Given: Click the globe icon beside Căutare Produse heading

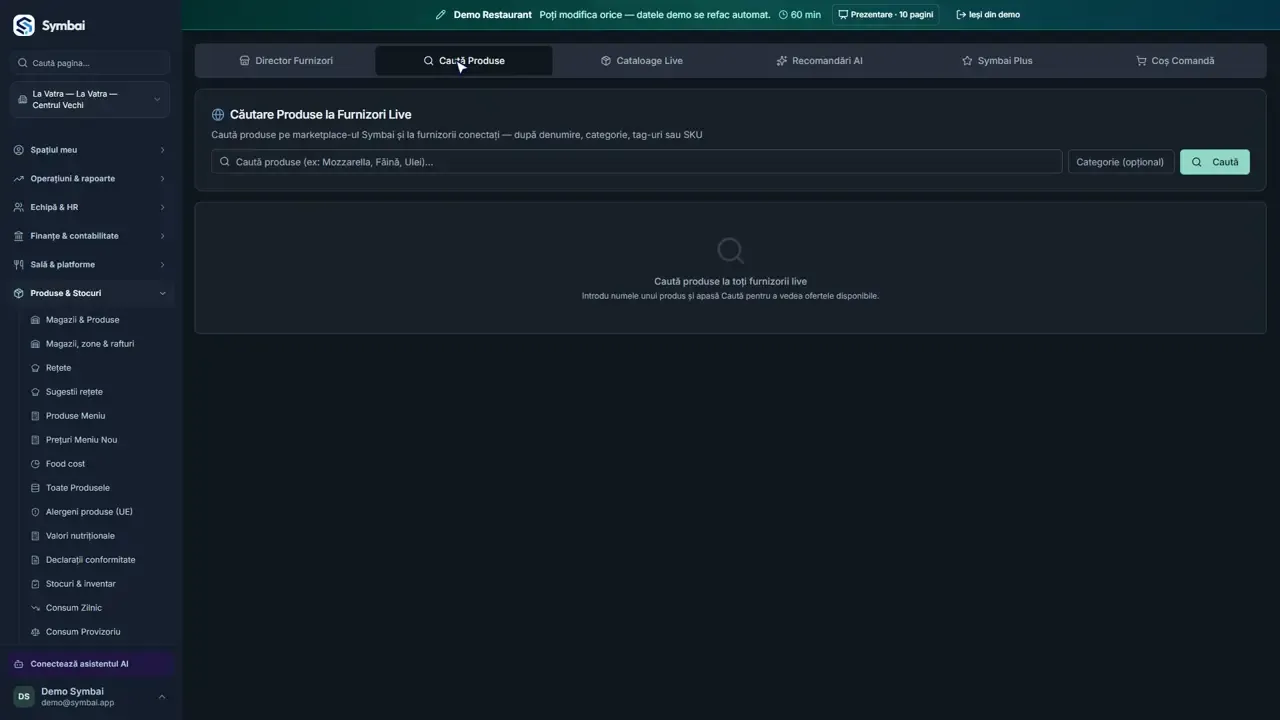Looking at the screenshot, I should 218,115.
